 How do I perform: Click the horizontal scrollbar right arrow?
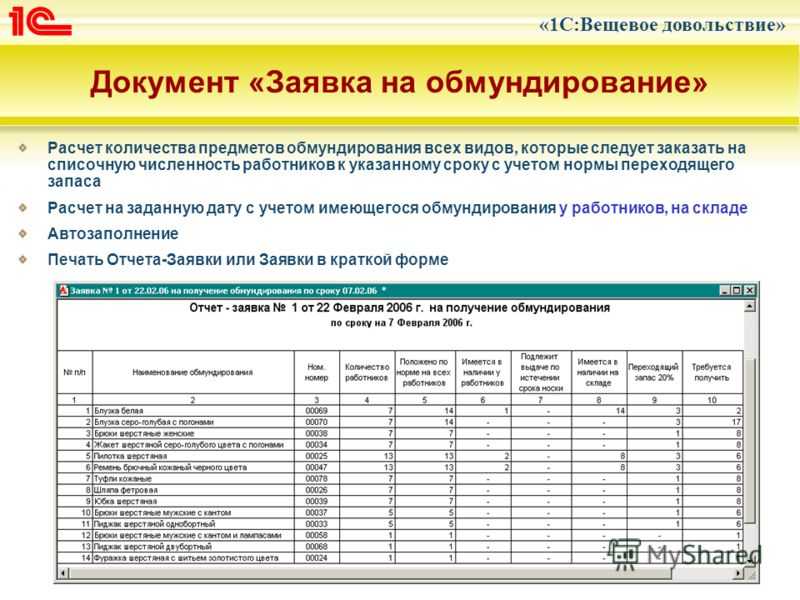[738, 573]
